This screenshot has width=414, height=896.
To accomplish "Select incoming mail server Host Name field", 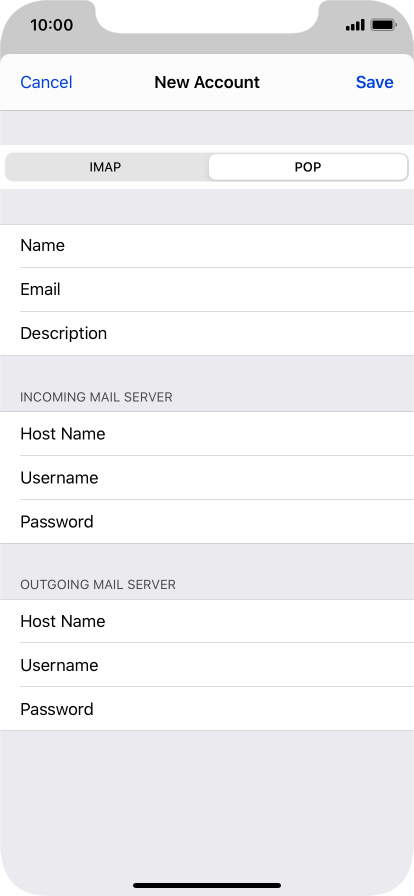I will tap(207, 434).
